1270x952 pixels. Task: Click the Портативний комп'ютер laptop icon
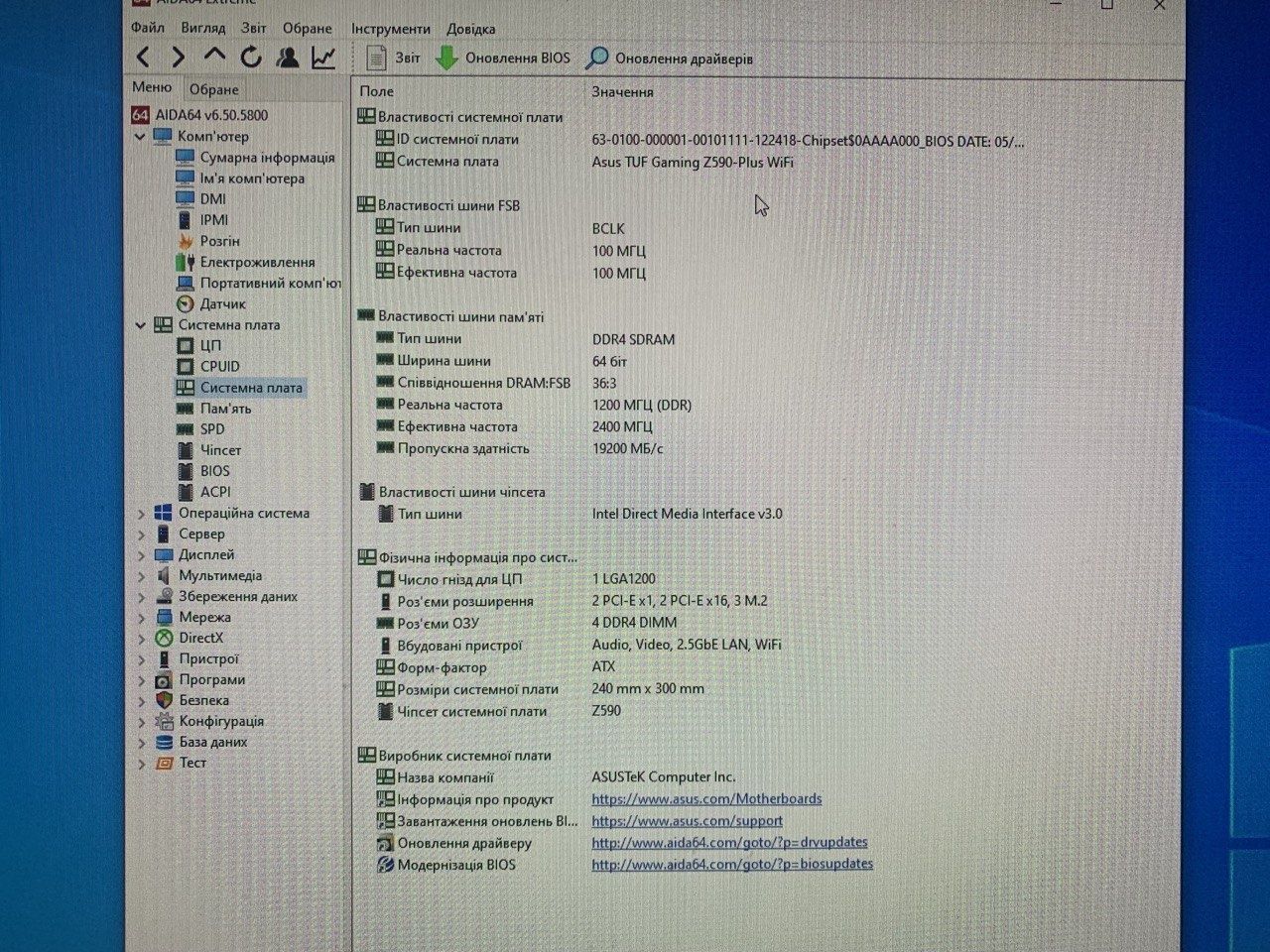click(185, 283)
